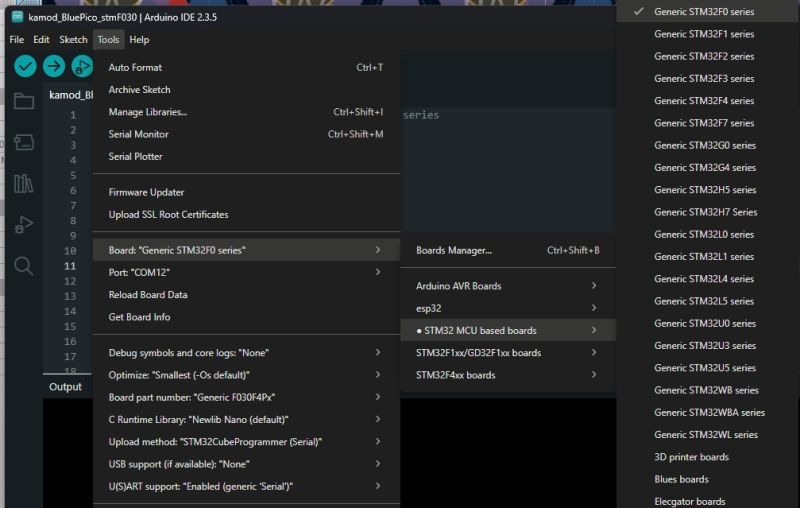Select Generic STM32F1 series board
The height and width of the screenshot is (508, 800).
point(703,34)
